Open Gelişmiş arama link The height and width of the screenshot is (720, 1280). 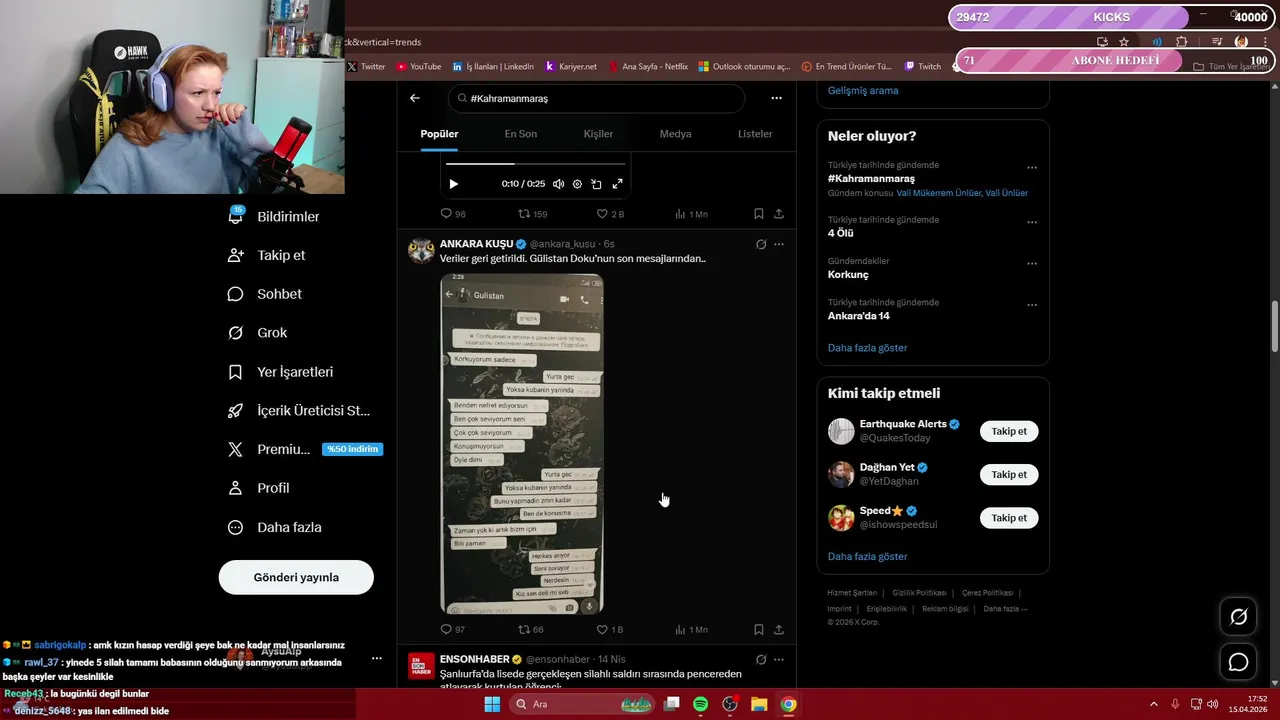point(863,90)
